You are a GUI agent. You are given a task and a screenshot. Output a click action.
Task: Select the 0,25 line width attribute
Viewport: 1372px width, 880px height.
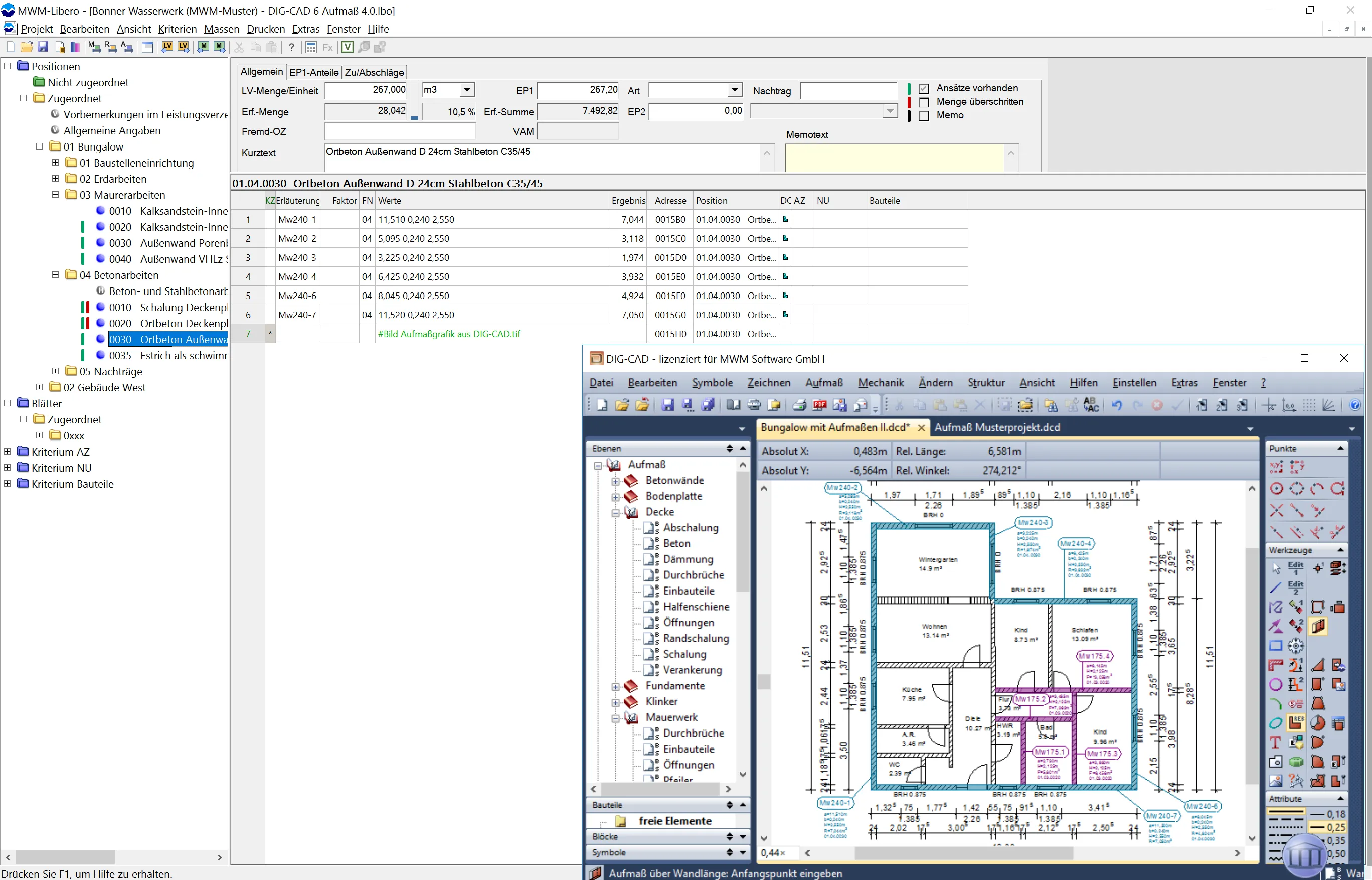coord(1328,827)
